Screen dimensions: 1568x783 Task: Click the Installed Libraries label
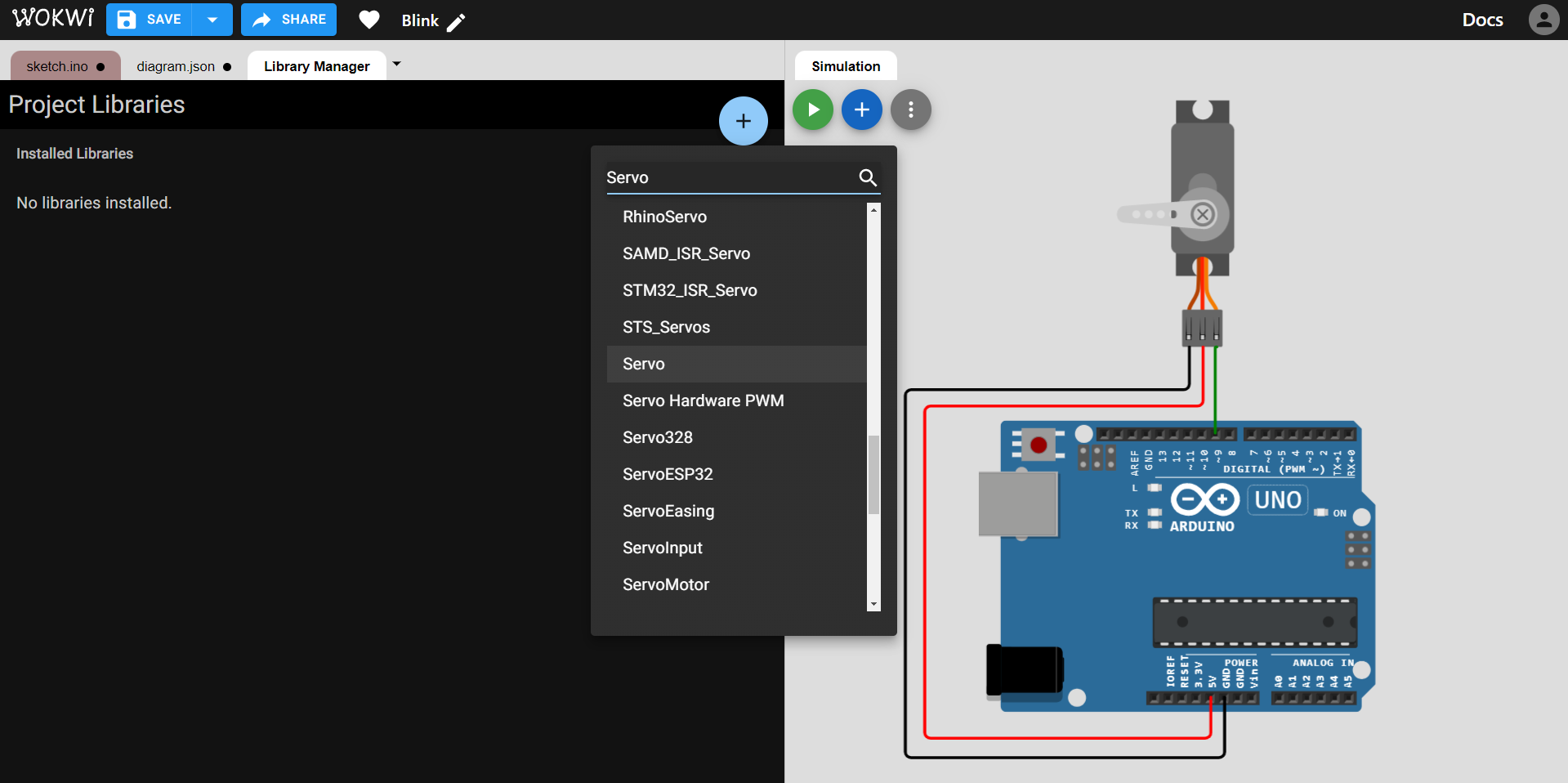[x=74, y=154]
